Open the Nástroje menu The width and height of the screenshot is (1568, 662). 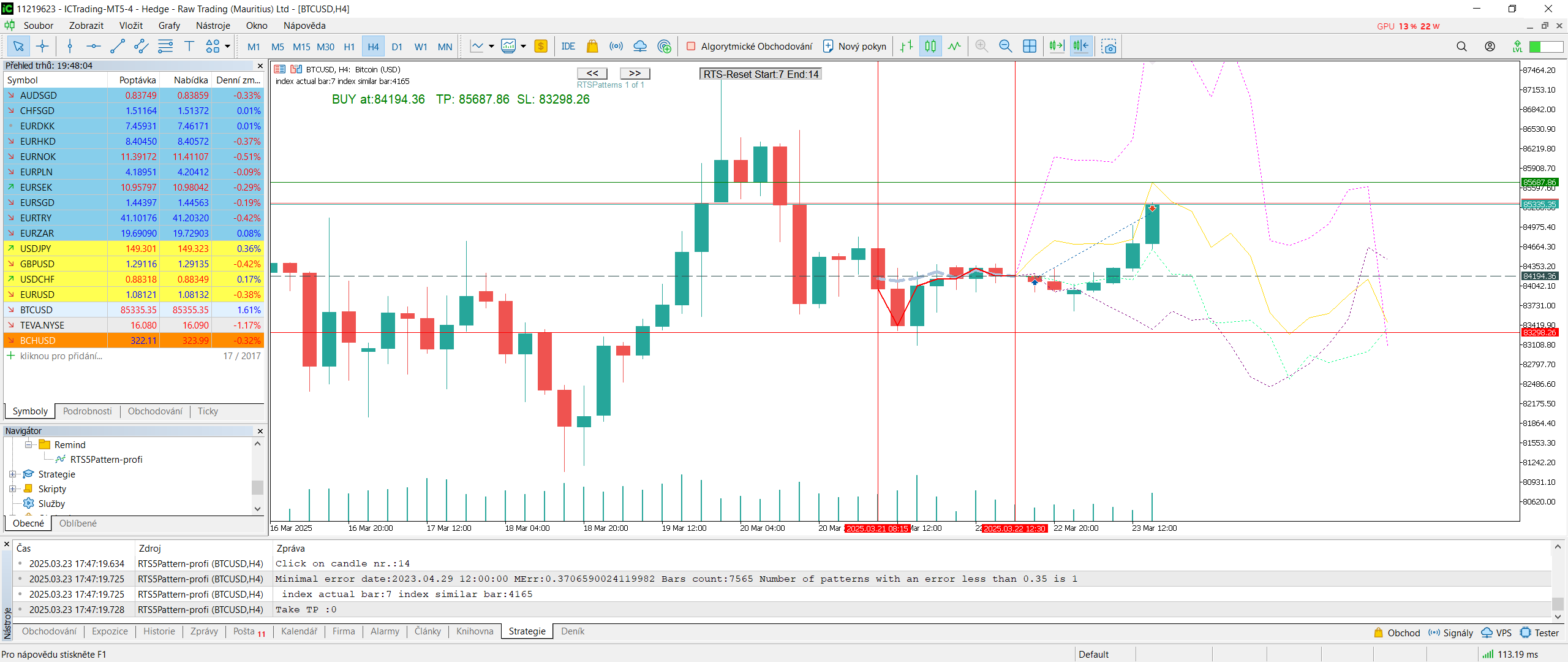pos(213,25)
